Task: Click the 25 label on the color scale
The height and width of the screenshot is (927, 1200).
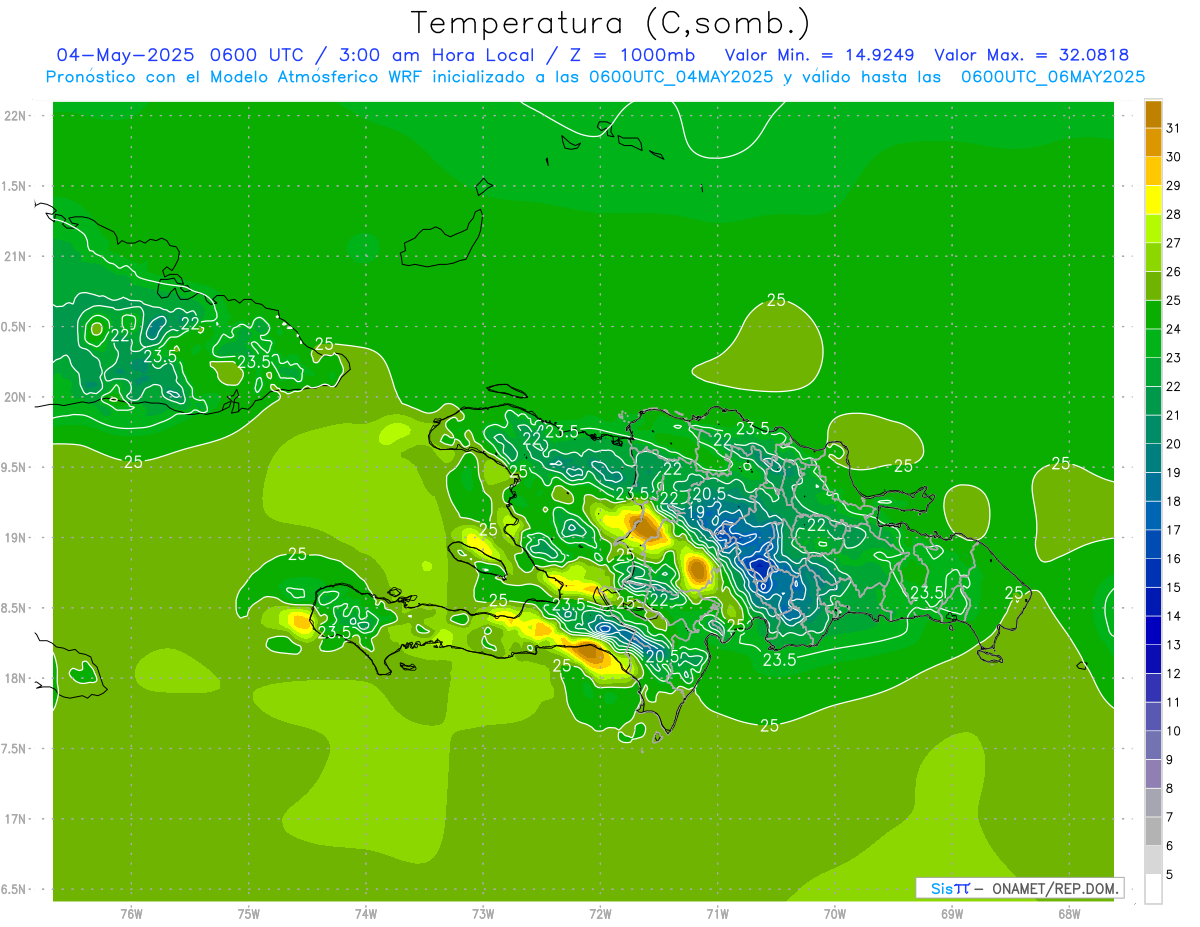Action: pos(1173,300)
